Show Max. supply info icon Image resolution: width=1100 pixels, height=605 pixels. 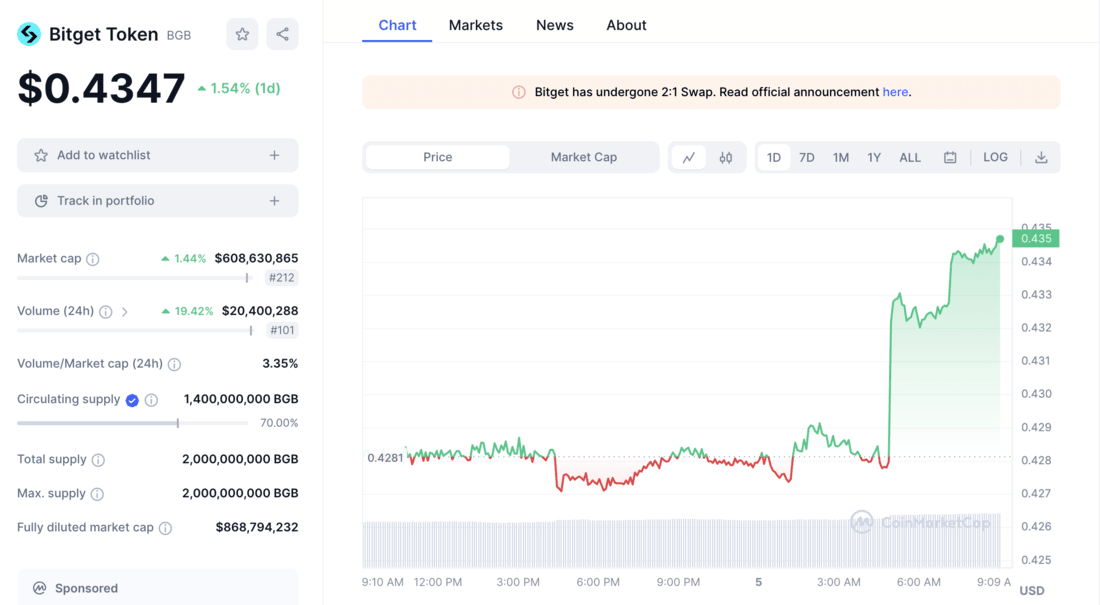pos(98,494)
